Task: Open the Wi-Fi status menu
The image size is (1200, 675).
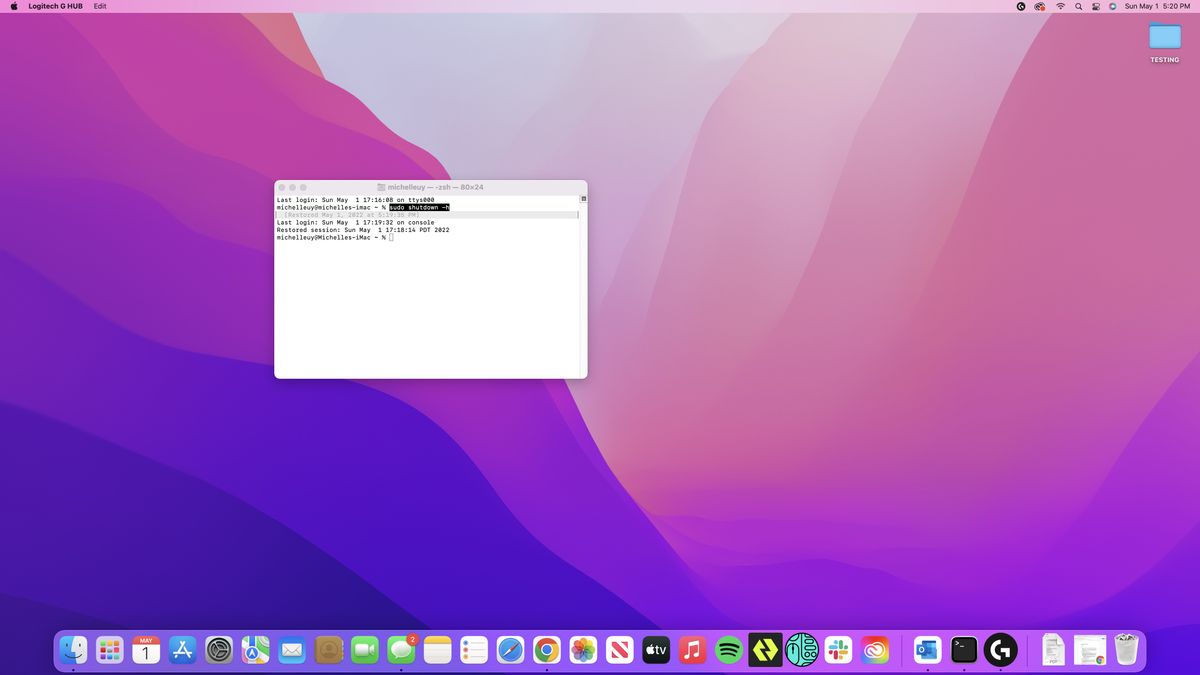Action: pyautogui.click(x=1060, y=6)
